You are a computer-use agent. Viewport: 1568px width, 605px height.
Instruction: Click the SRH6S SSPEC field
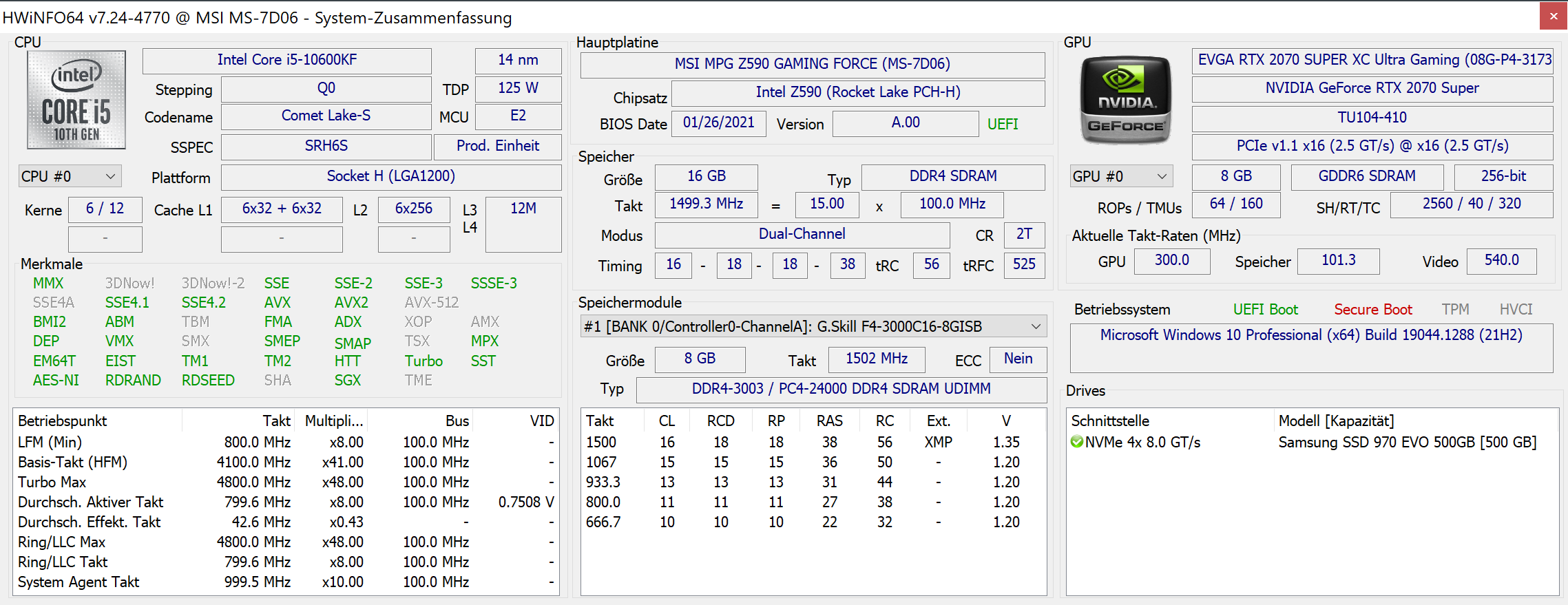pyautogui.click(x=326, y=146)
